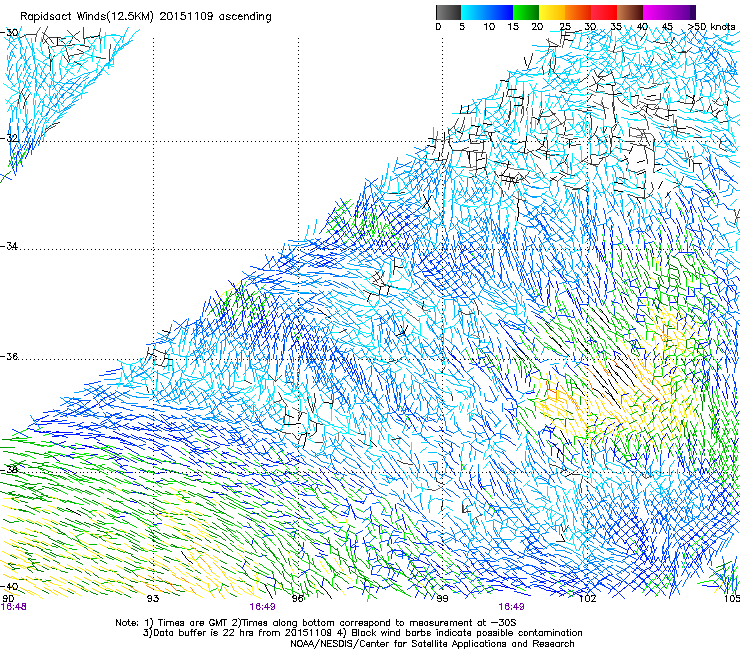Screen dimensions: 740x650
Task: Click the cyan-blue 5-15 knots legend segment
Action: 487,12
